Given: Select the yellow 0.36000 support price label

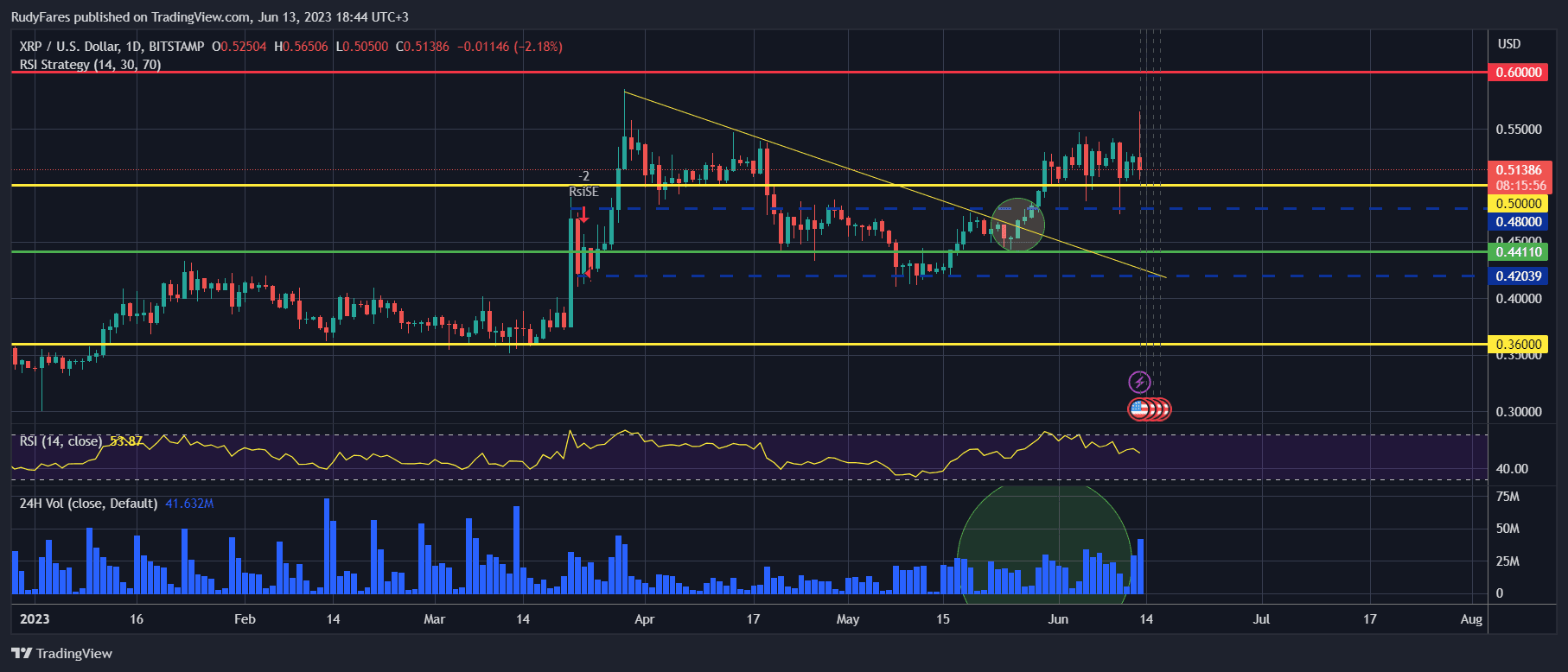Looking at the screenshot, I should coord(1518,344).
